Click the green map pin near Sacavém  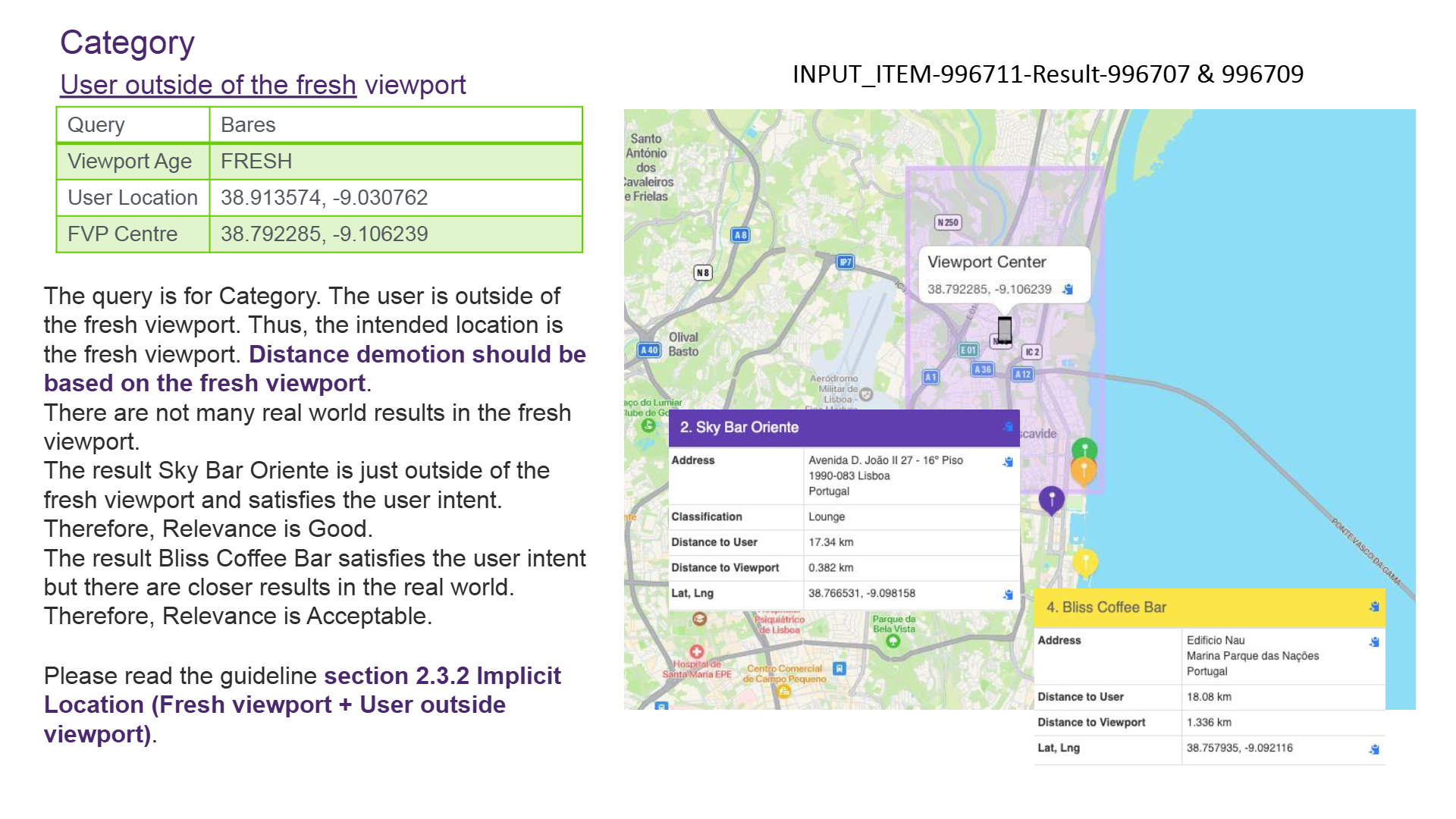[1084, 450]
